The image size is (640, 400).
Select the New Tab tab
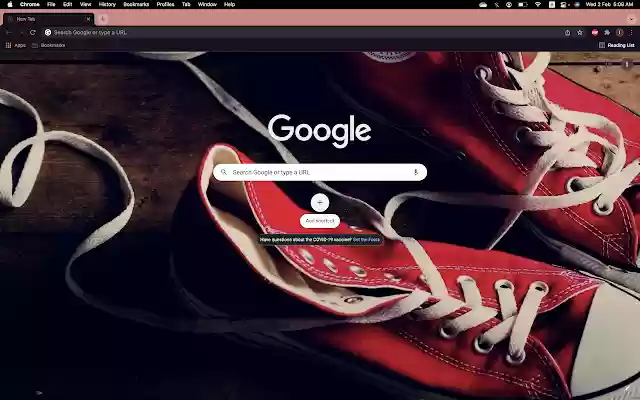point(48,19)
